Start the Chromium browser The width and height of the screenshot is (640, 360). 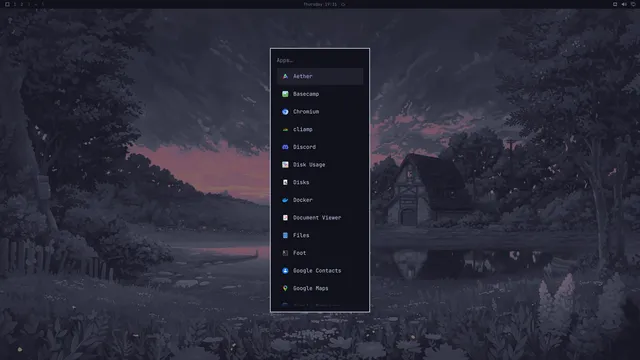pyautogui.click(x=320, y=111)
